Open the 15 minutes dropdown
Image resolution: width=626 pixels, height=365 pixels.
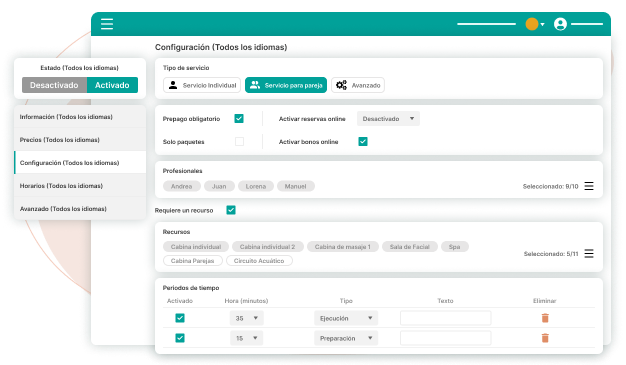pos(246,338)
